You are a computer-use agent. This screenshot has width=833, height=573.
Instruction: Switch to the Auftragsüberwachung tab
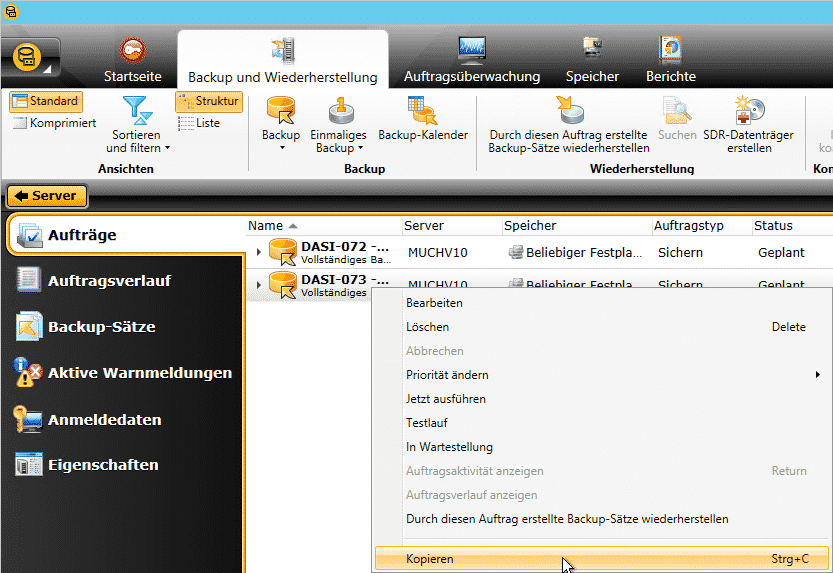coord(472,60)
